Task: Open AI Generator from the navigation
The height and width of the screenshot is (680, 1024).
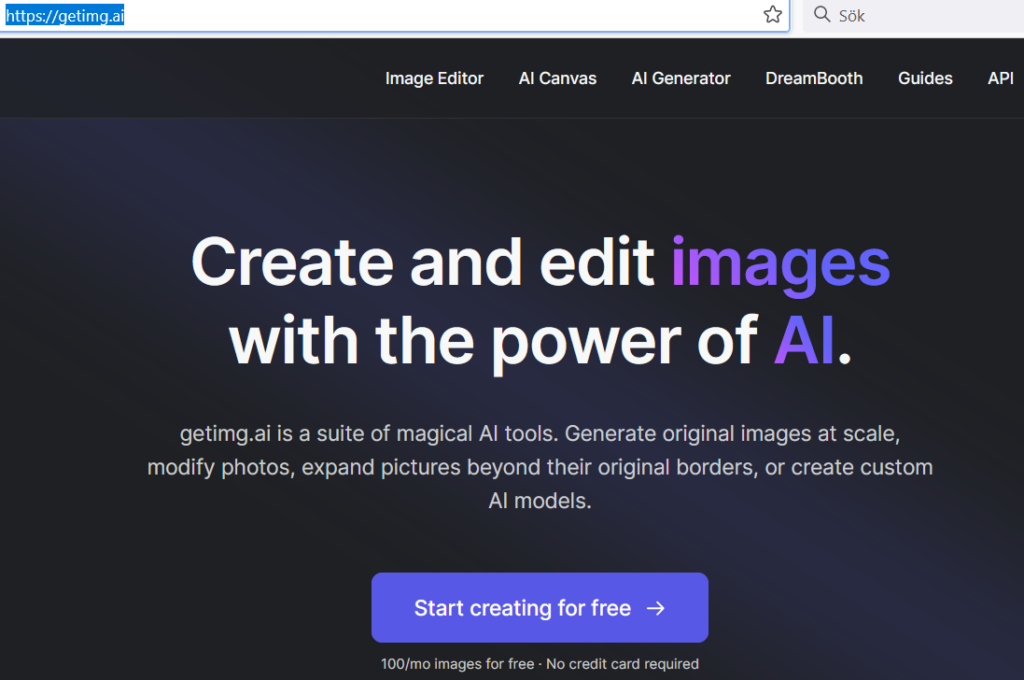Action: pyautogui.click(x=680, y=78)
